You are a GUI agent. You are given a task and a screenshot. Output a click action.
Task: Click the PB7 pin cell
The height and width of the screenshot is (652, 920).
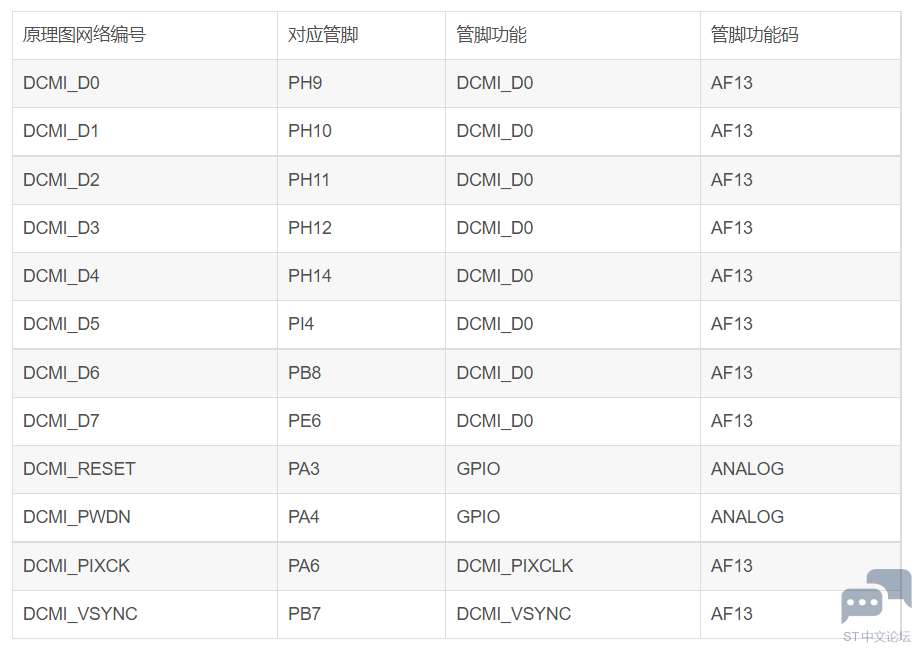coord(361,614)
